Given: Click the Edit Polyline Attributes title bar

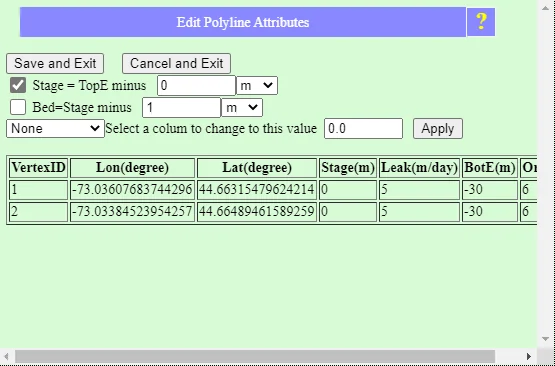Looking at the screenshot, I should pyautogui.click(x=243, y=22).
